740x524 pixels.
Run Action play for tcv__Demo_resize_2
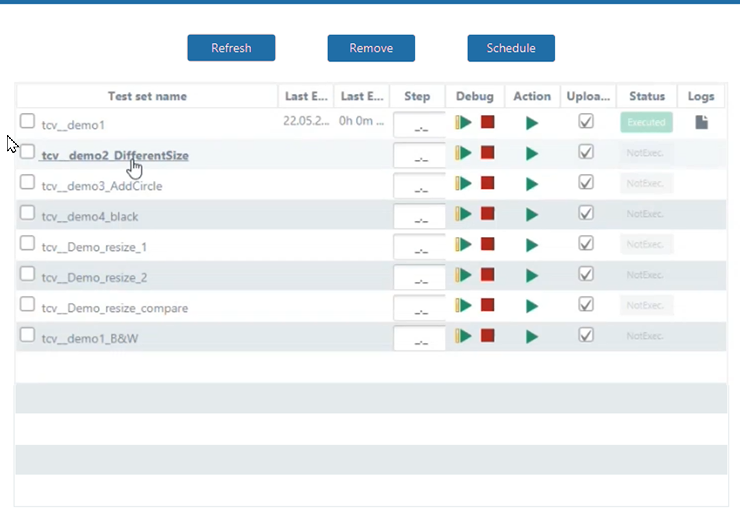pos(532,276)
